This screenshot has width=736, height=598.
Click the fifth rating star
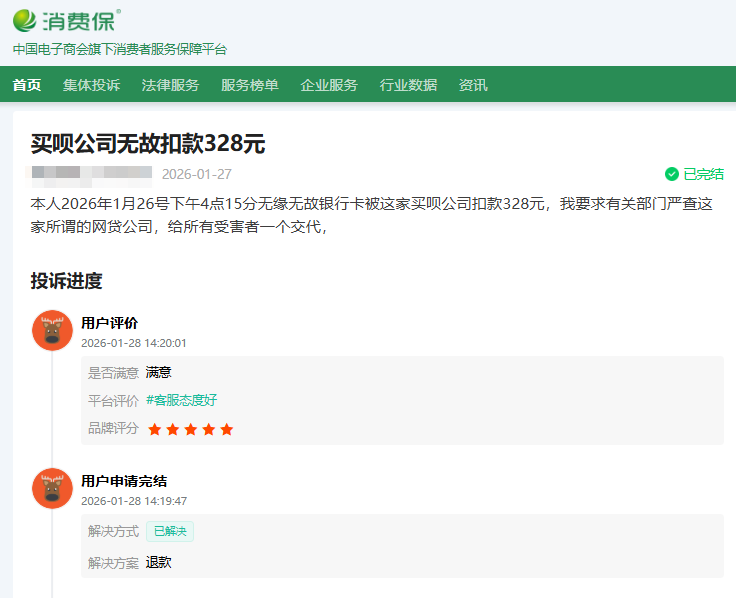(227, 429)
